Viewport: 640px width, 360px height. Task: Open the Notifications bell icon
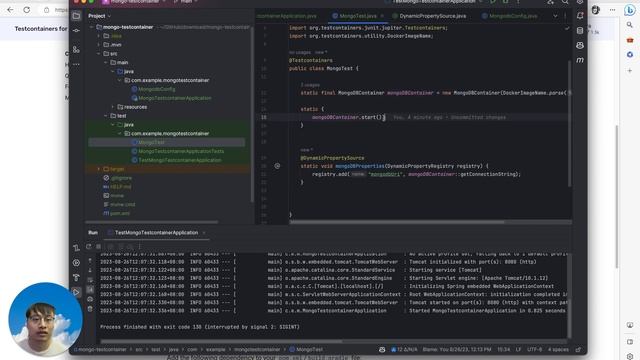[580, 16]
